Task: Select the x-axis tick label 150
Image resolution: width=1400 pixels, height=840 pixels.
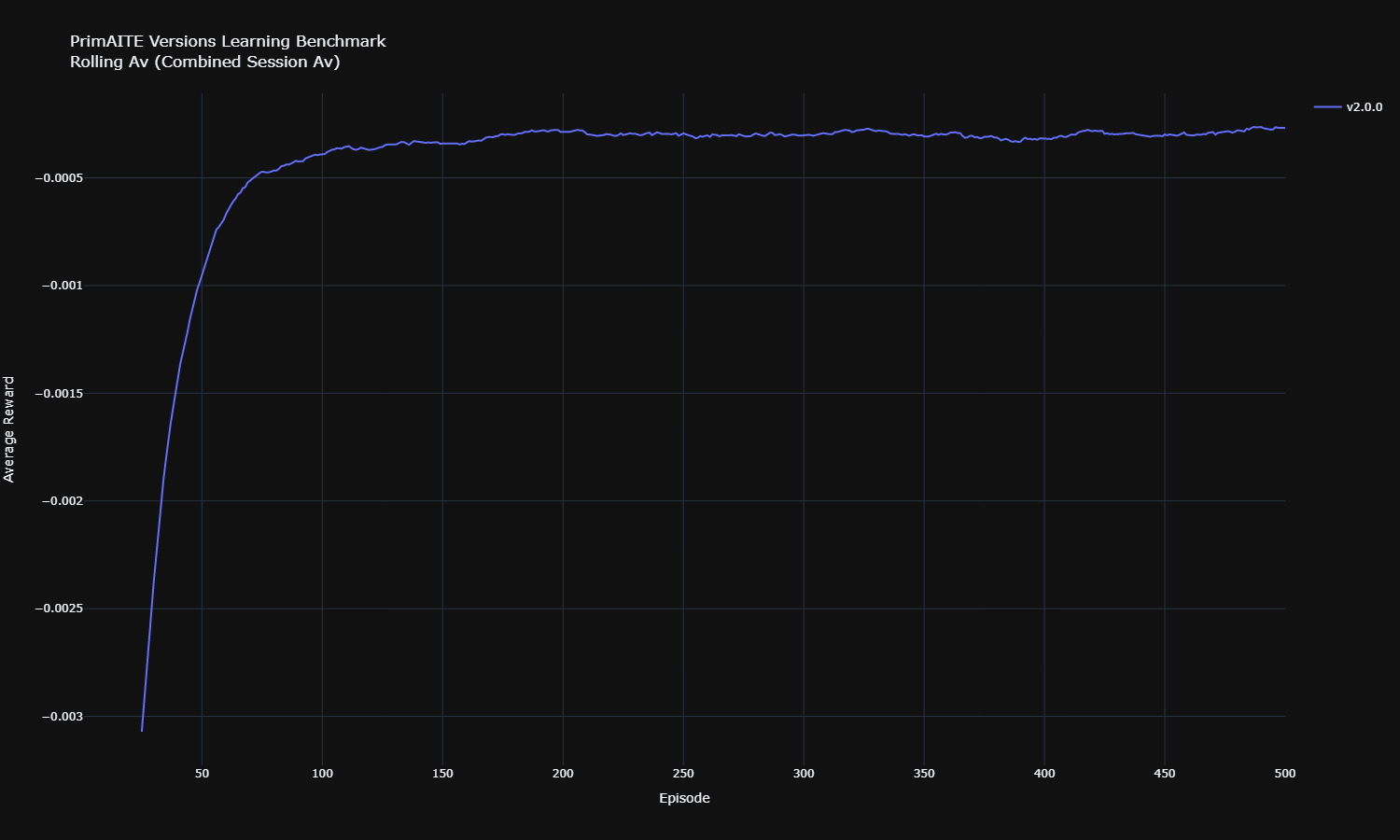Action: 442,774
